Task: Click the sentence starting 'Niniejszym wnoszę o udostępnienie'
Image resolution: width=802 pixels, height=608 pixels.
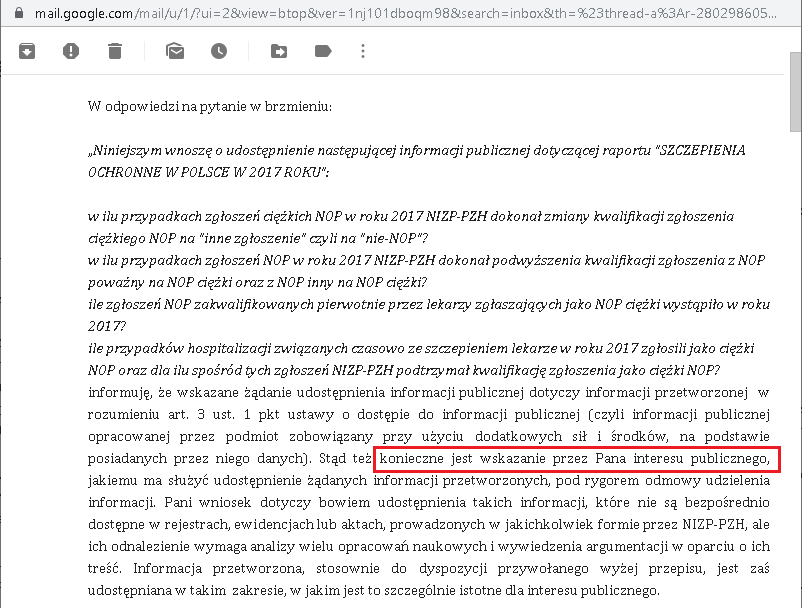Action: [250, 151]
